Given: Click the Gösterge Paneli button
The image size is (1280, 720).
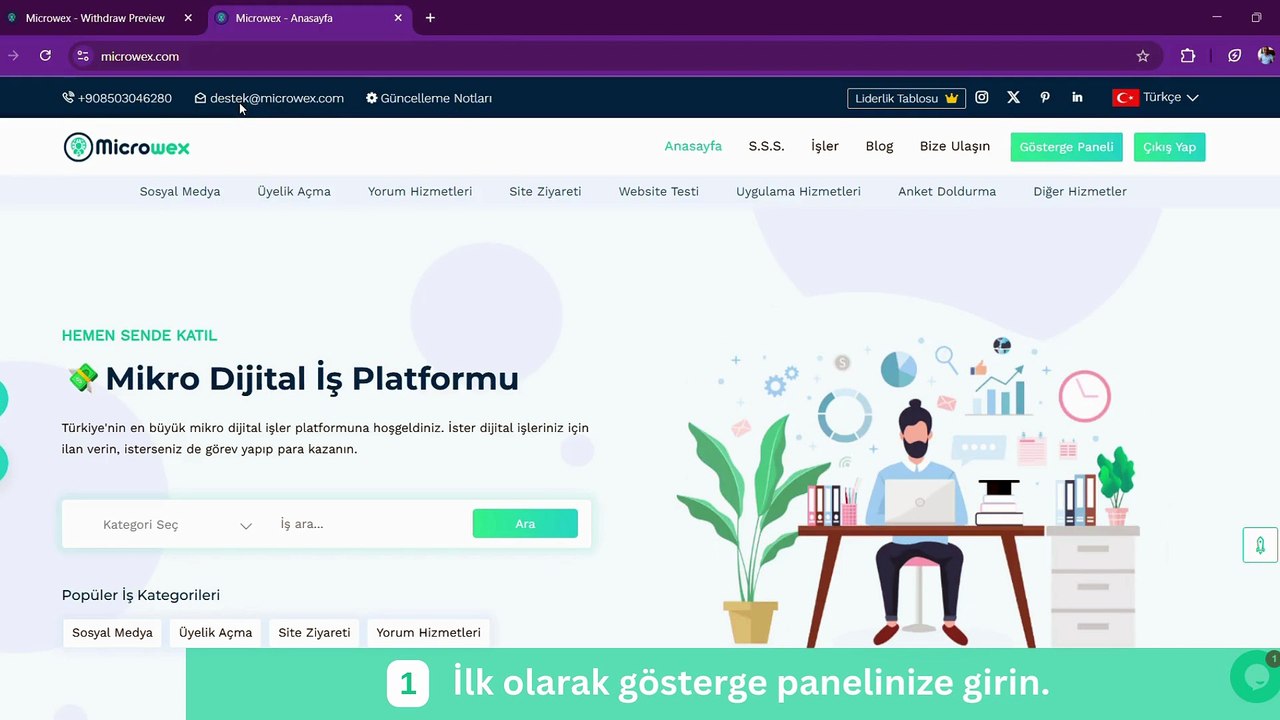Looking at the screenshot, I should pos(1066,147).
